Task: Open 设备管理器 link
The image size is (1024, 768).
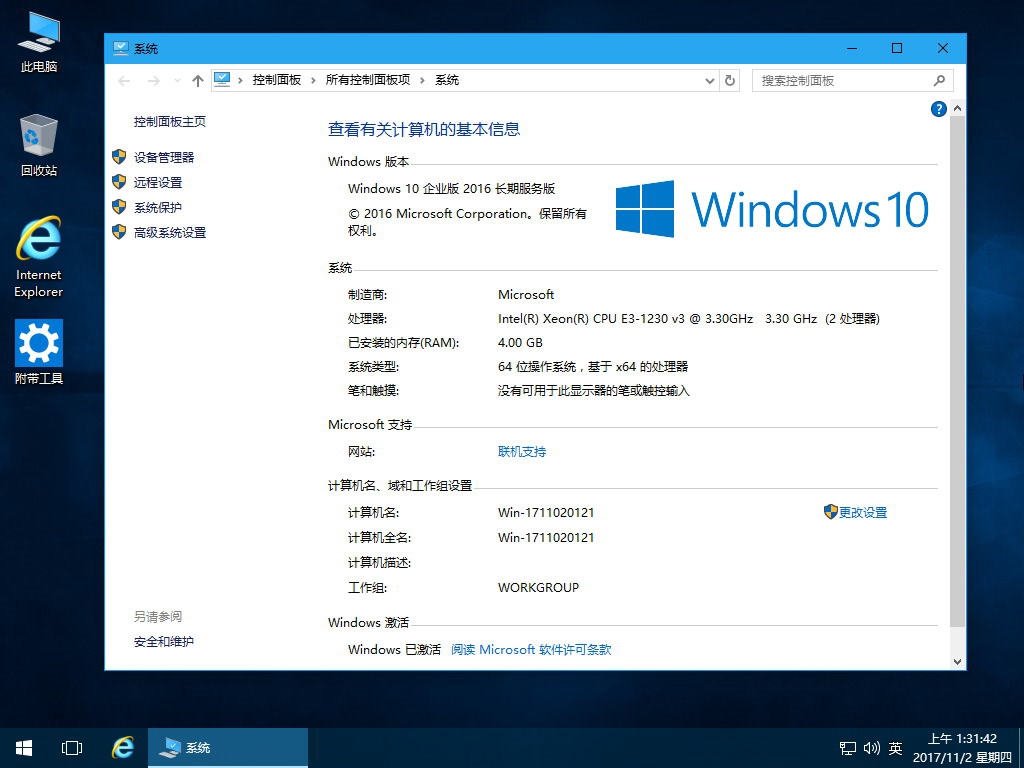Action: click(164, 157)
